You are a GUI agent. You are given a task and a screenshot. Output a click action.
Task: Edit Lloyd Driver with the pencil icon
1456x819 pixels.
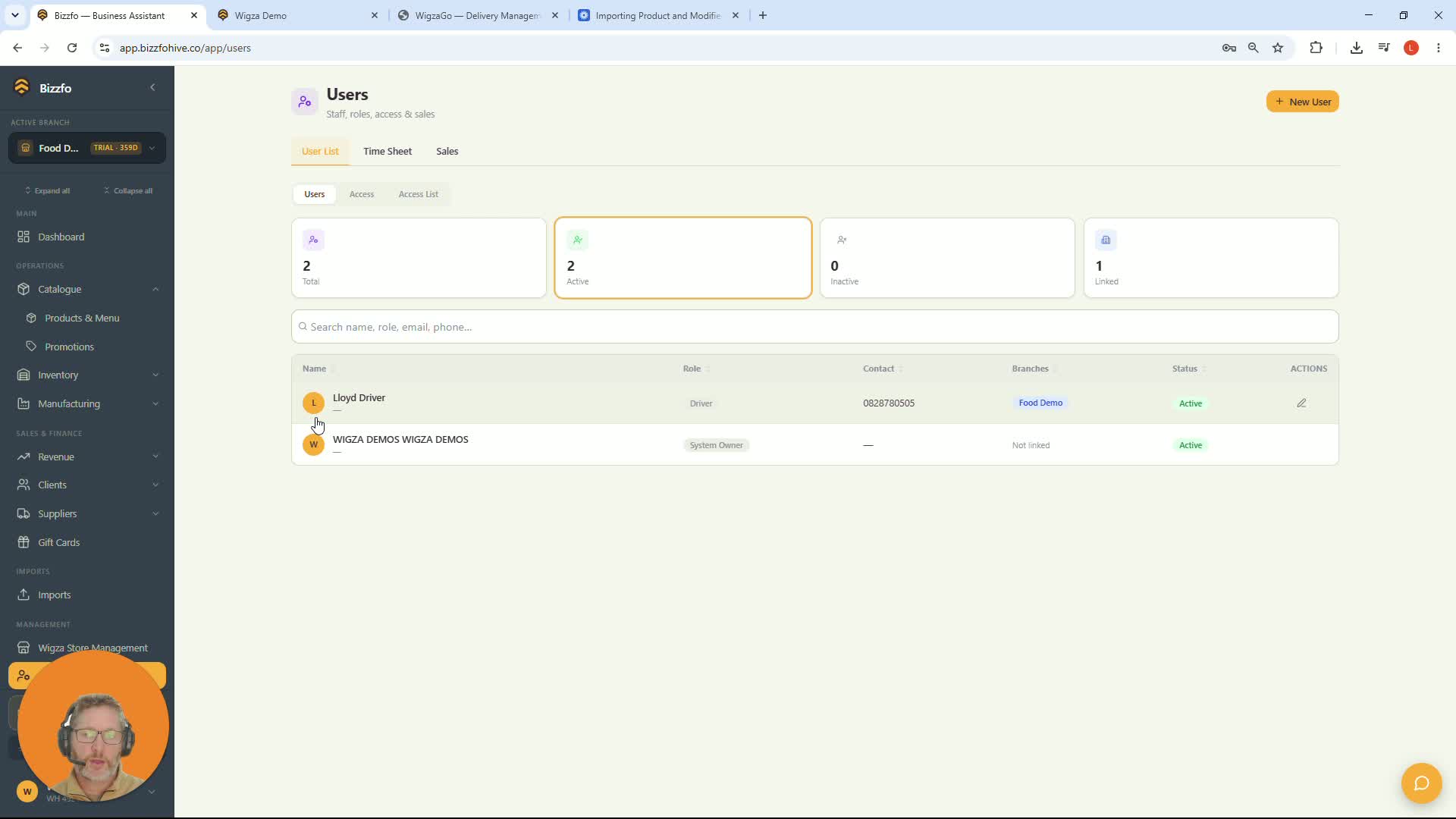pos(1301,403)
